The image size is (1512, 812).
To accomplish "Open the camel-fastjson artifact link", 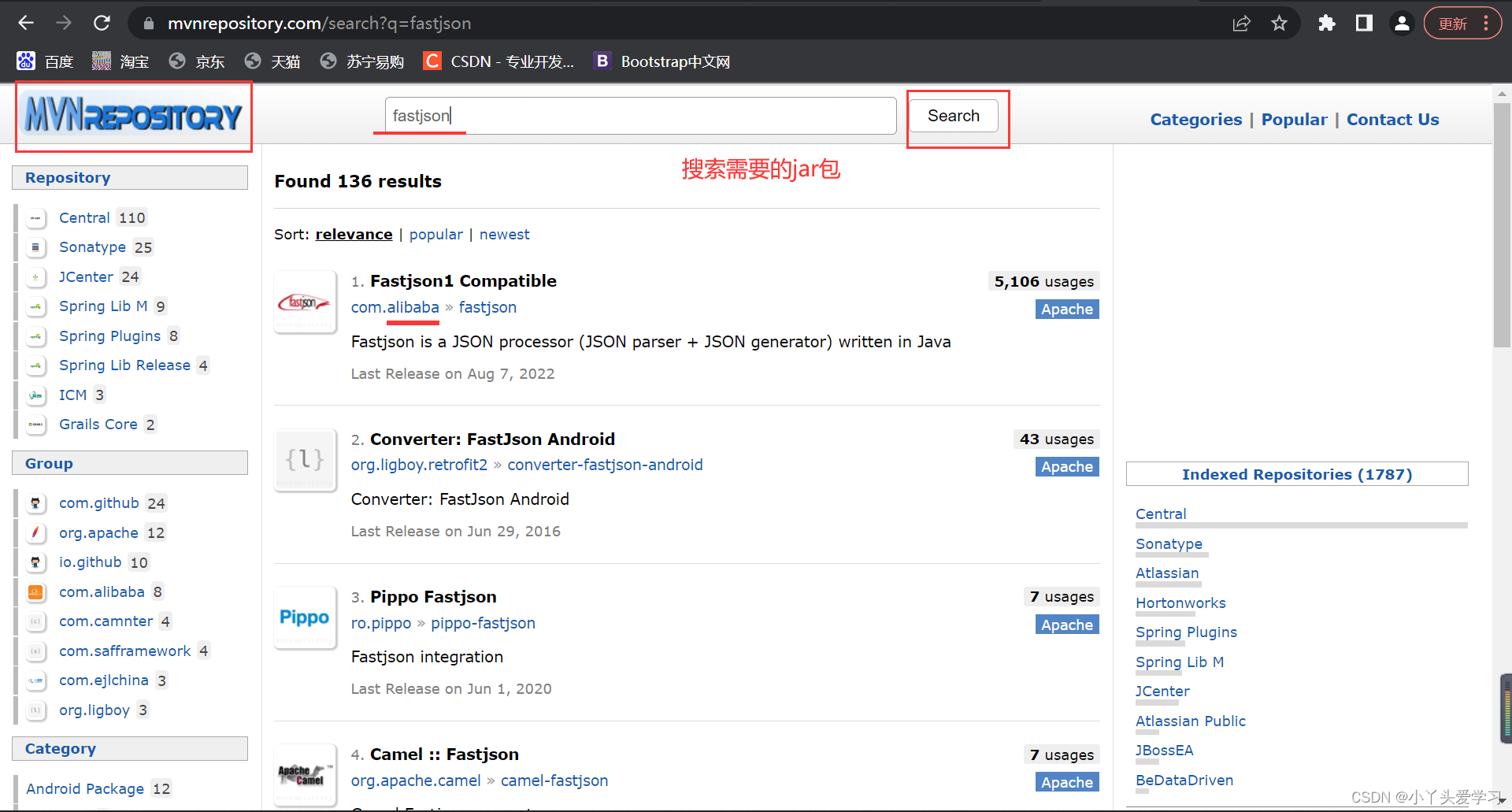I will tap(554, 780).
